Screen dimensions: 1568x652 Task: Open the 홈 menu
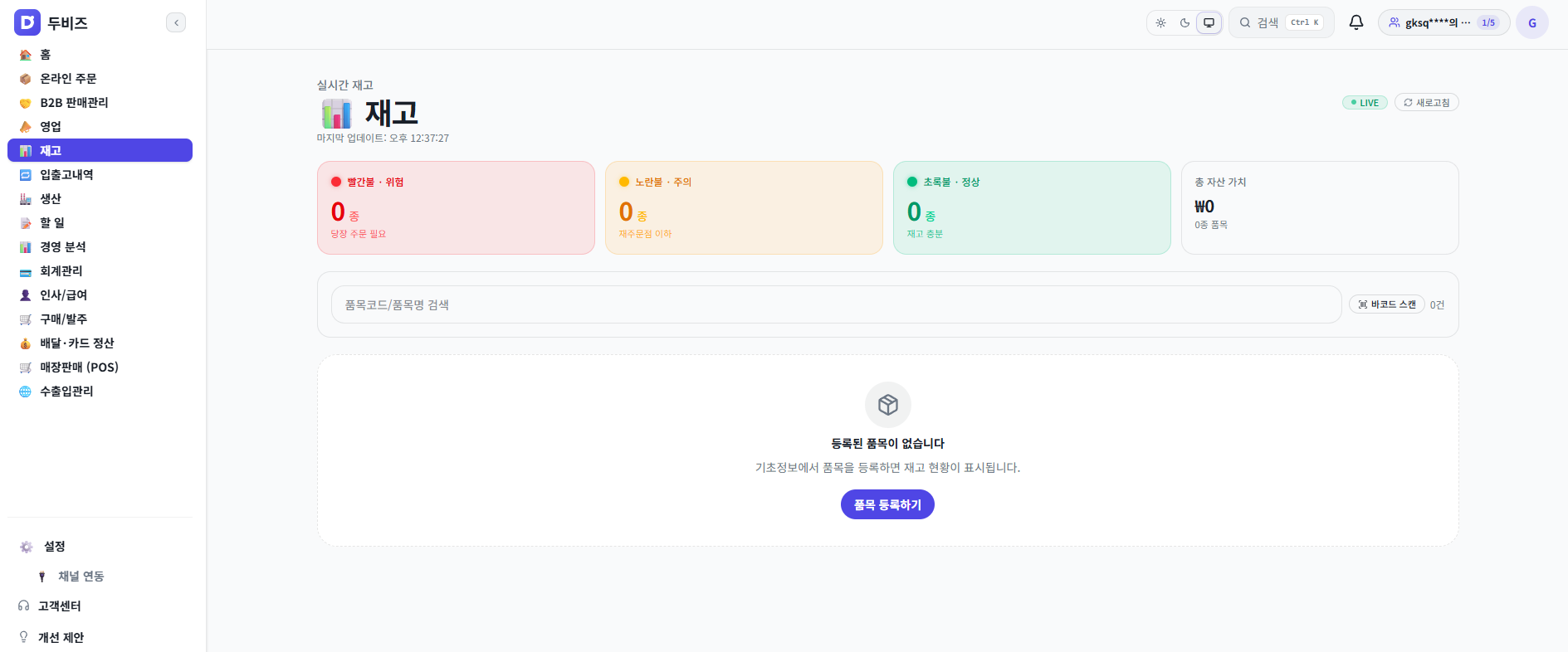click(x=100, y=55)
